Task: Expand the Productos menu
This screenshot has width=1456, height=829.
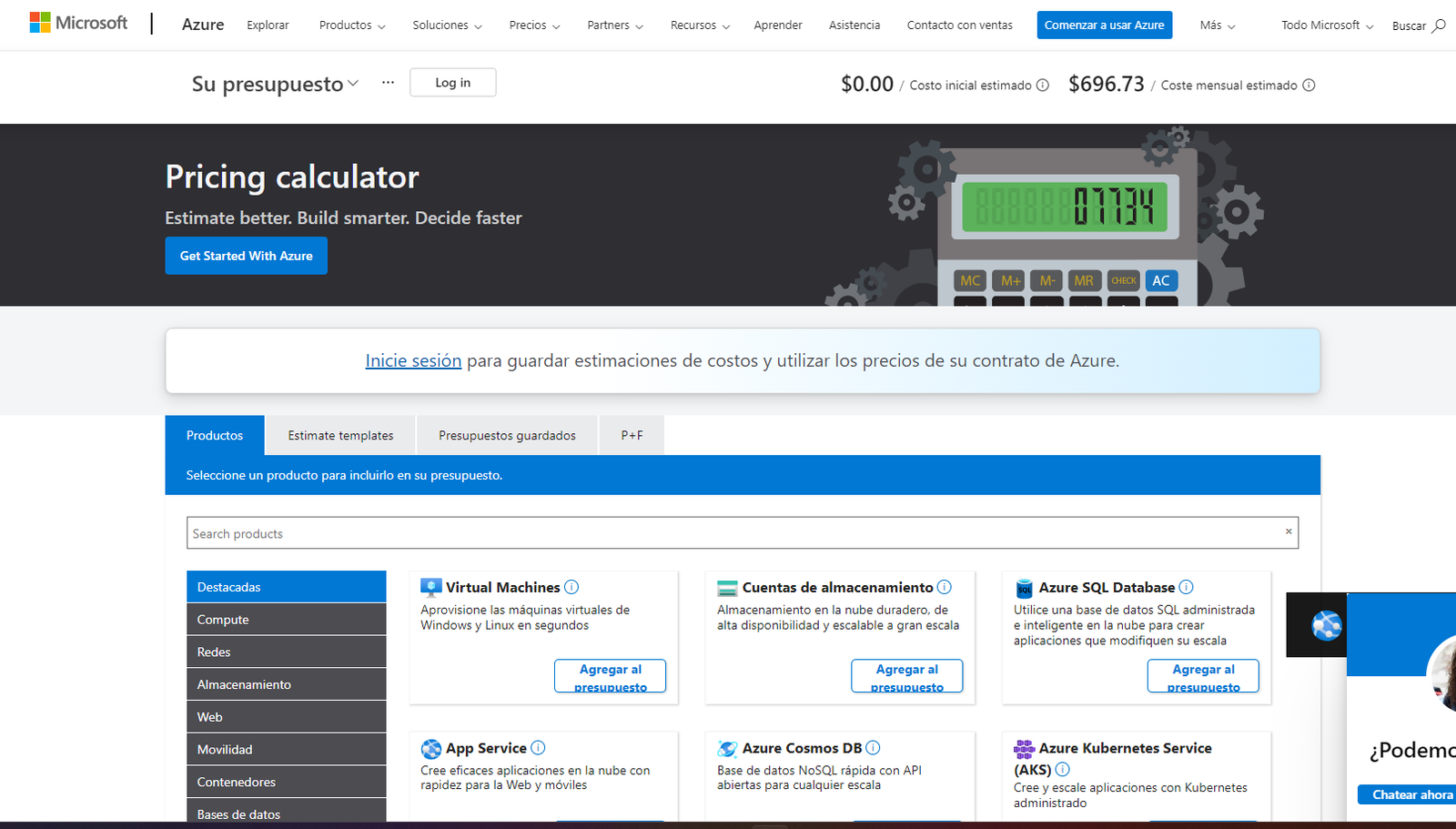Action: (352, 25)
